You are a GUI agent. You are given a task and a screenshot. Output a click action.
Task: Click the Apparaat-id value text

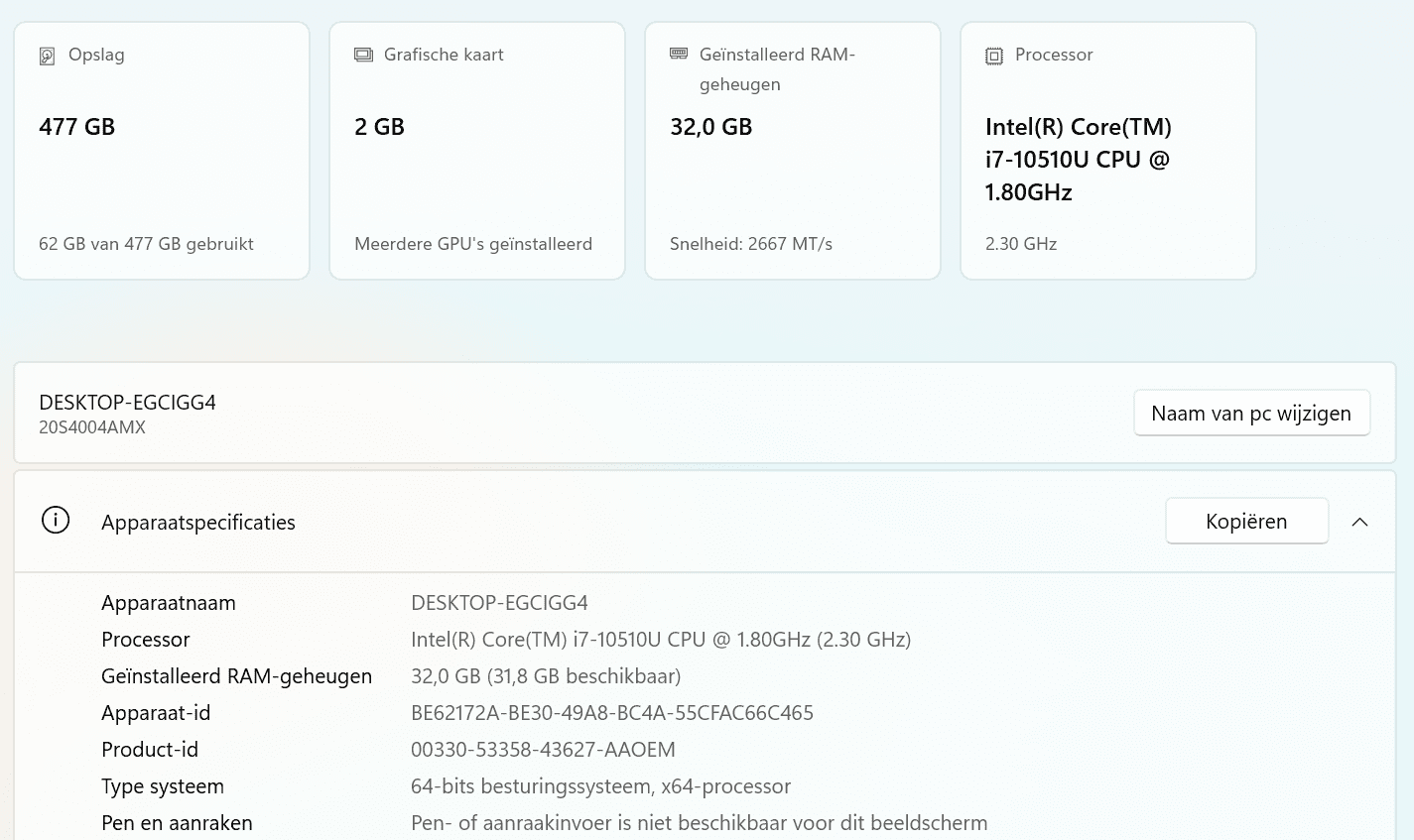click(x=612, y=713)
